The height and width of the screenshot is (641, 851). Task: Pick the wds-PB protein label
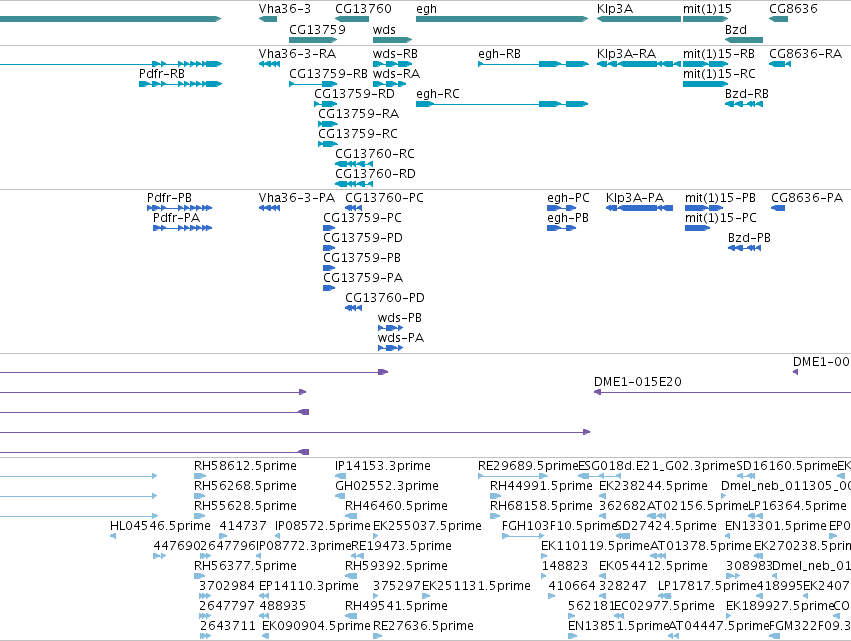400,318
